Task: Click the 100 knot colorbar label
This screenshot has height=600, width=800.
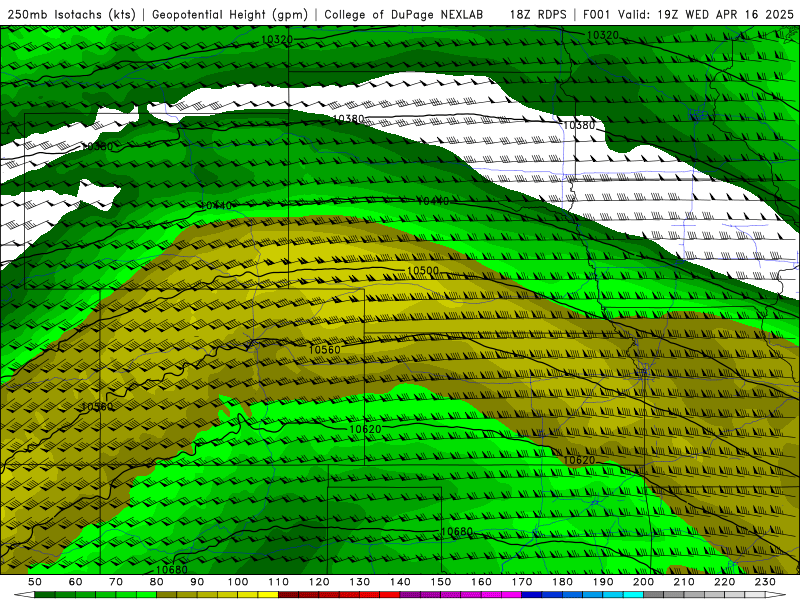Action: pyautogui.click(x=238, y=582)
